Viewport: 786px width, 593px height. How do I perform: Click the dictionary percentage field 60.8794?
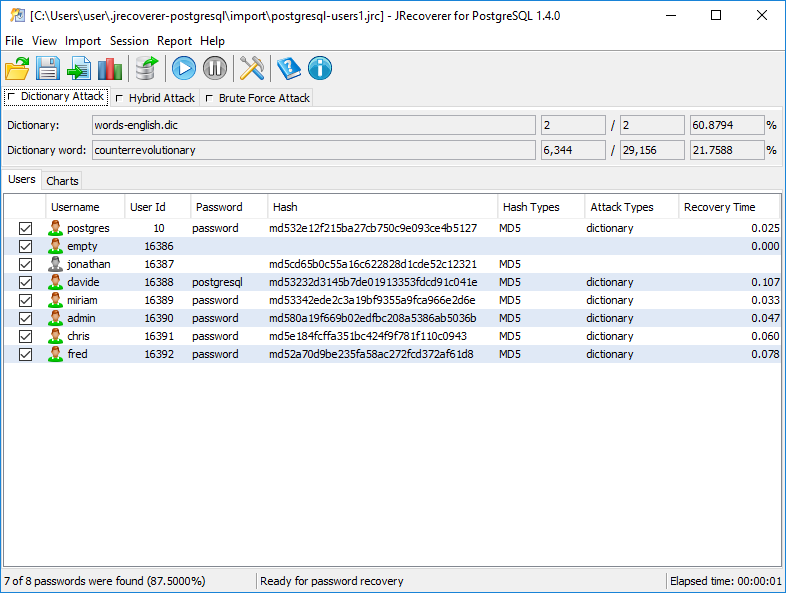[x=727, y=125]
